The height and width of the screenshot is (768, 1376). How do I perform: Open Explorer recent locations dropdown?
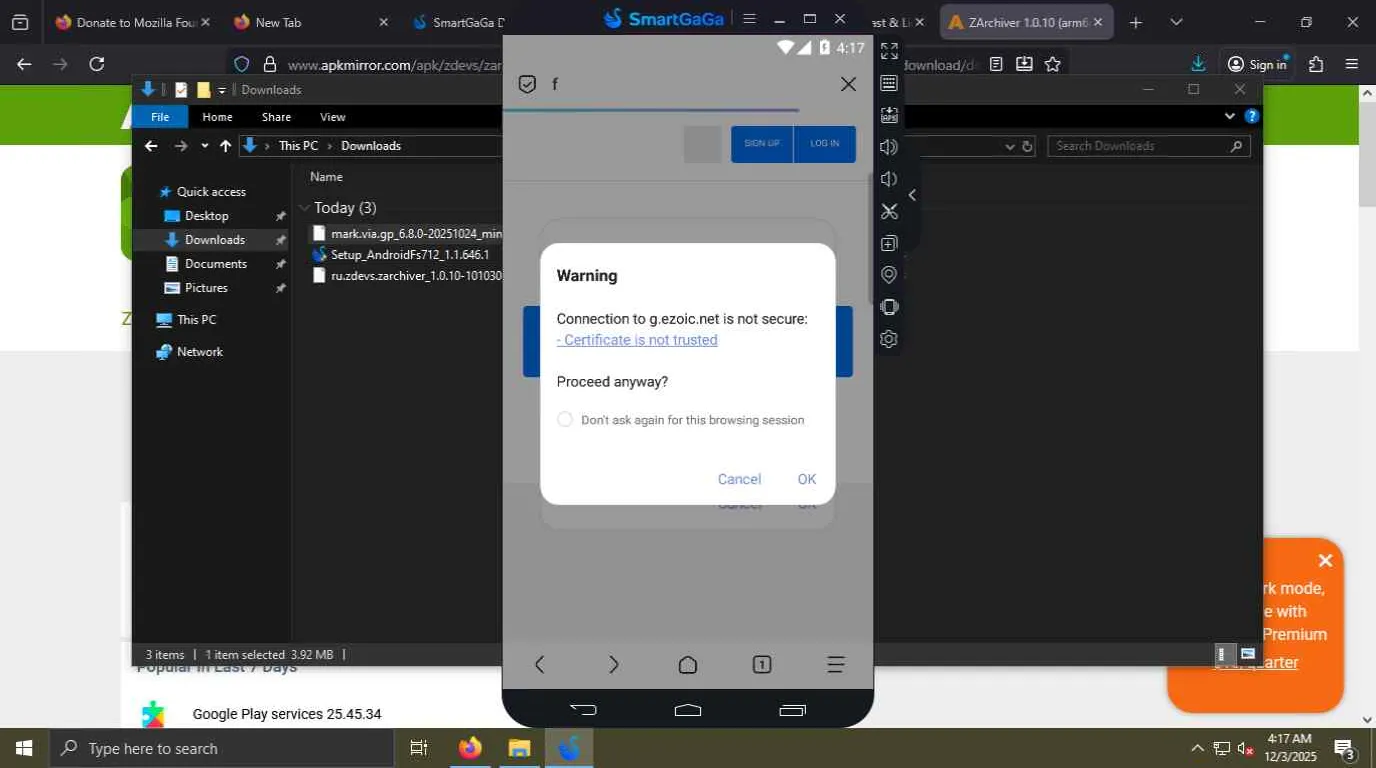click(205, 146)
